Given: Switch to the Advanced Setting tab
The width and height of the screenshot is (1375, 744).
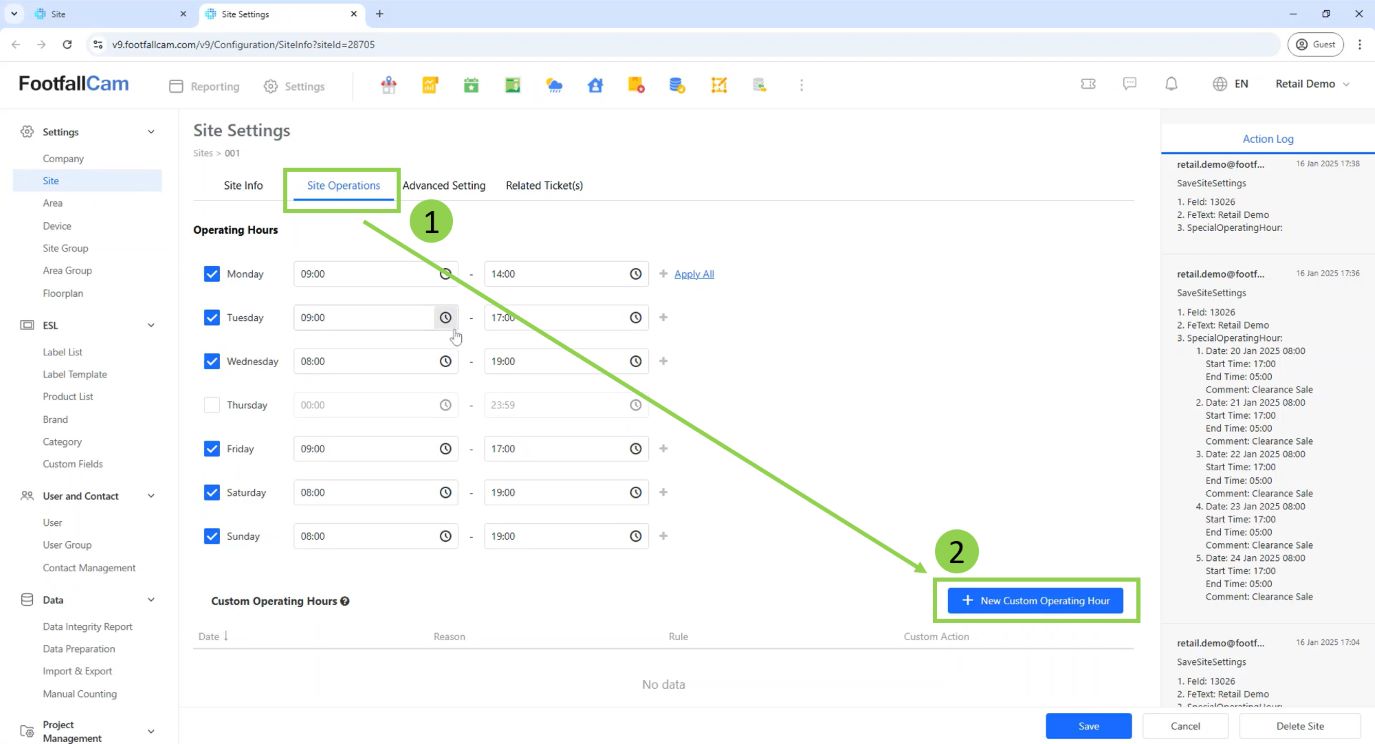Looking at the screenshot, I should coord(444,186).
